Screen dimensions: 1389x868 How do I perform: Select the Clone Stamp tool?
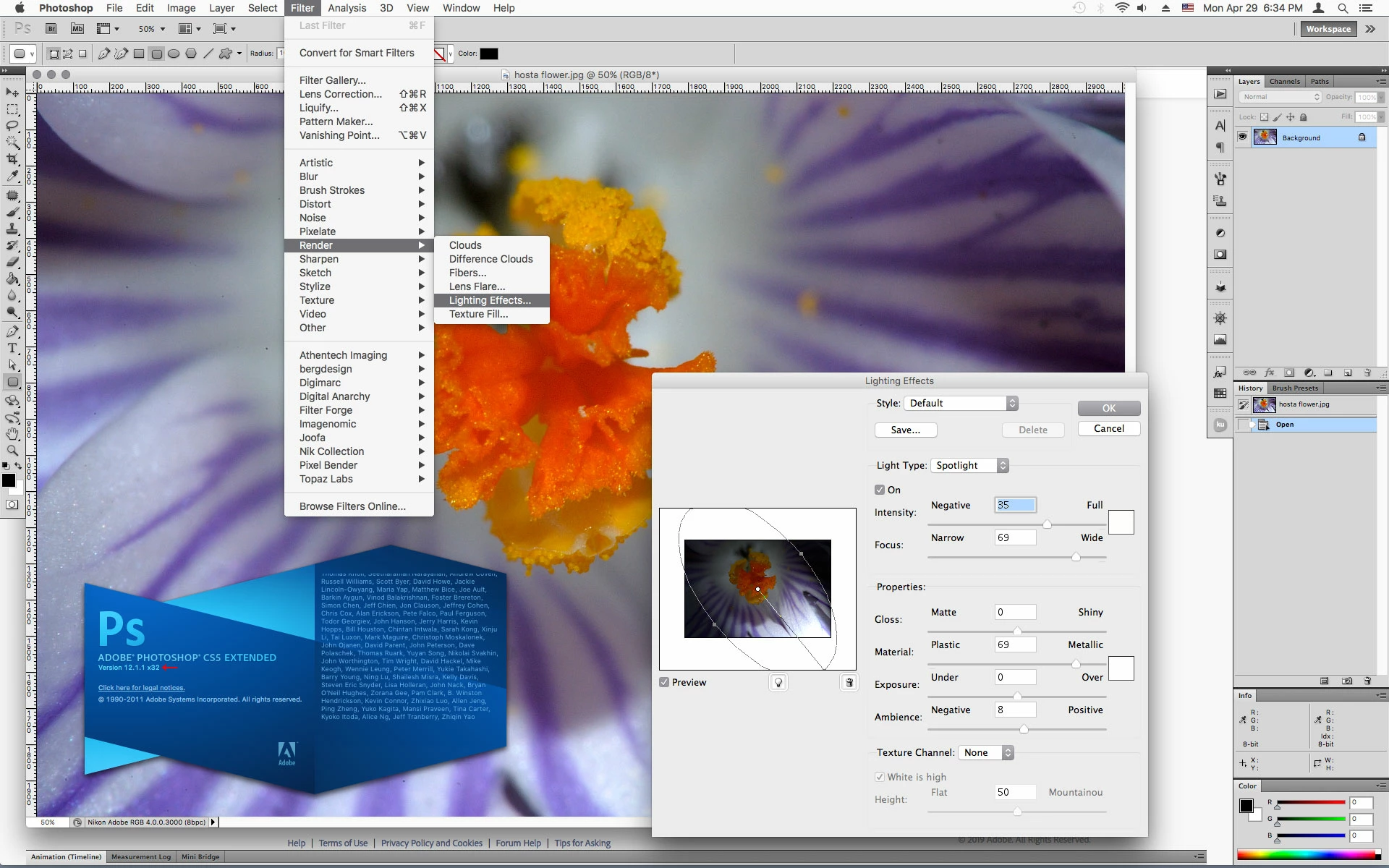tap(12, 229)
